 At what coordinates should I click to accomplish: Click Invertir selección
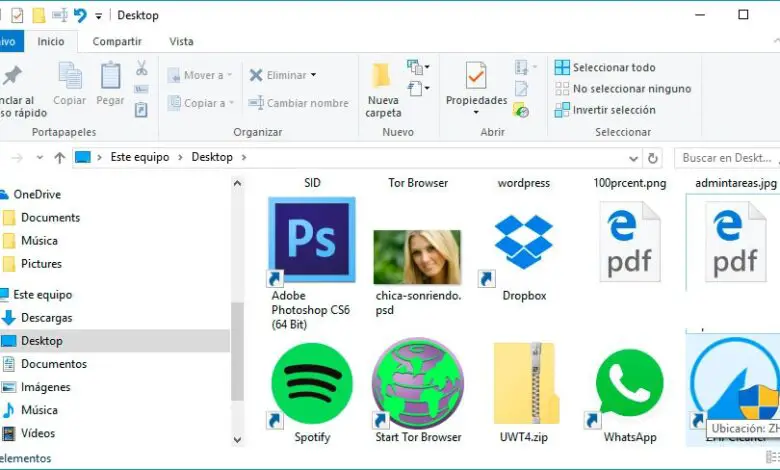605,110
